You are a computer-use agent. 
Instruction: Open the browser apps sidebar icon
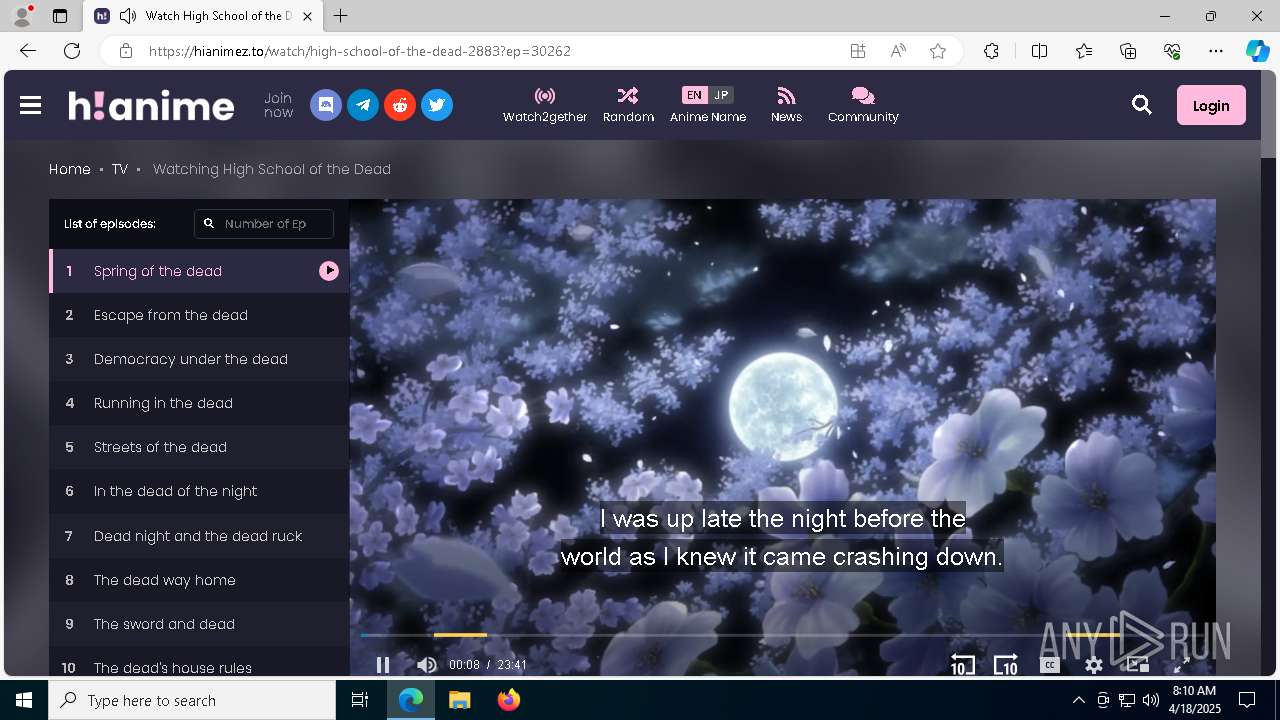tap(858, 51)
